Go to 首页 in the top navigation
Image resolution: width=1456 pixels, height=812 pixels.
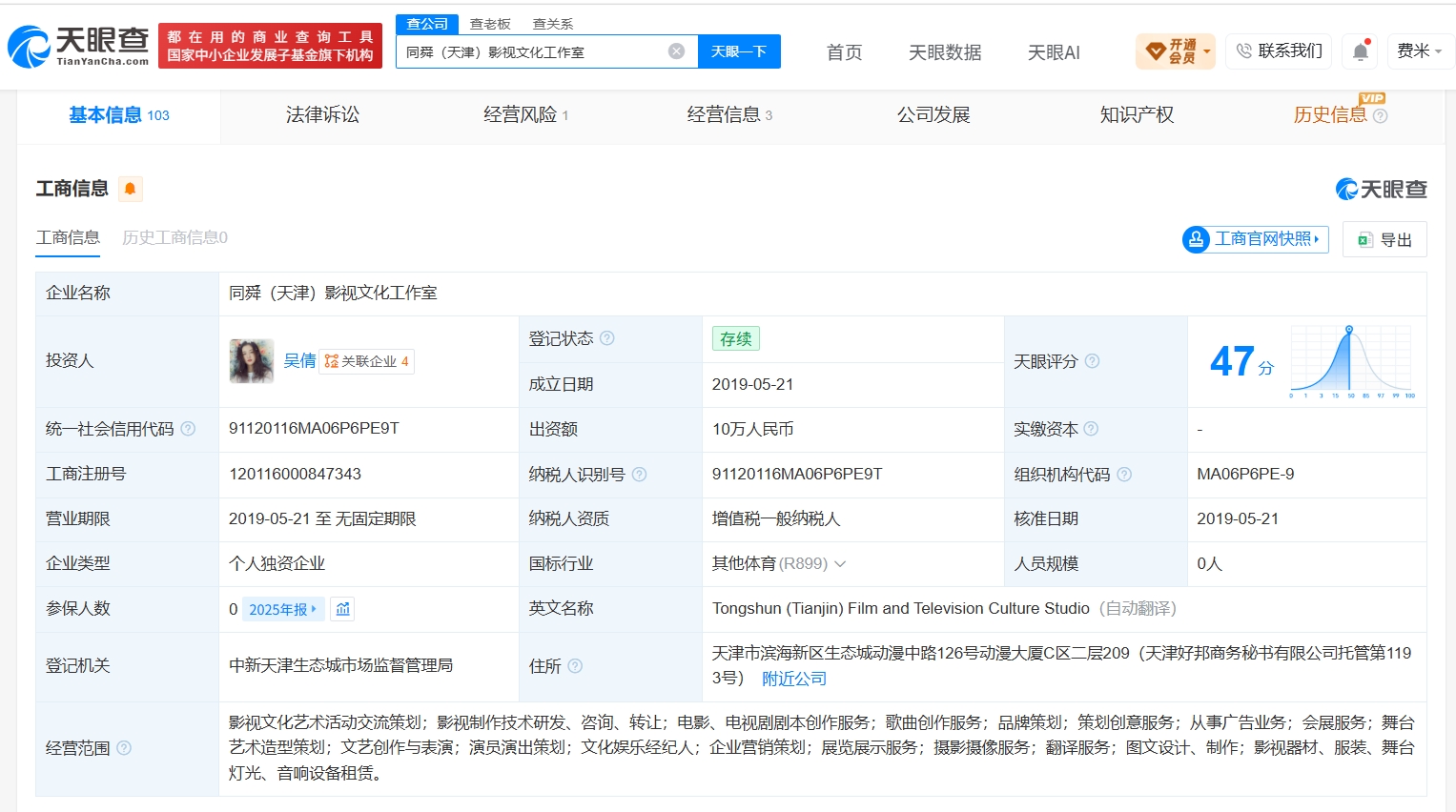[x=844, y=52]
